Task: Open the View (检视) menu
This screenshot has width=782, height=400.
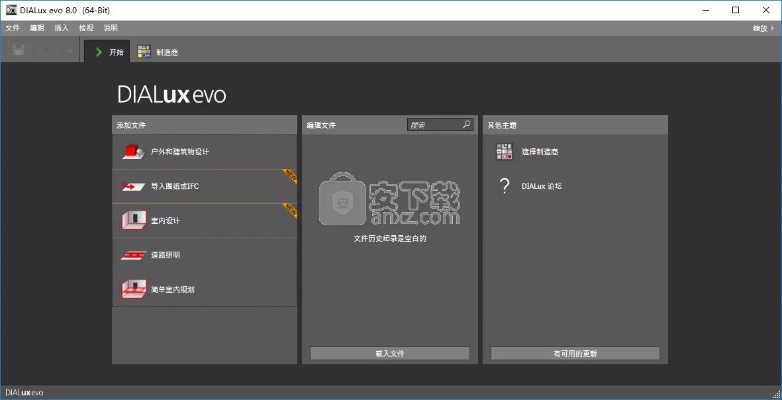Action: point(86,28)
